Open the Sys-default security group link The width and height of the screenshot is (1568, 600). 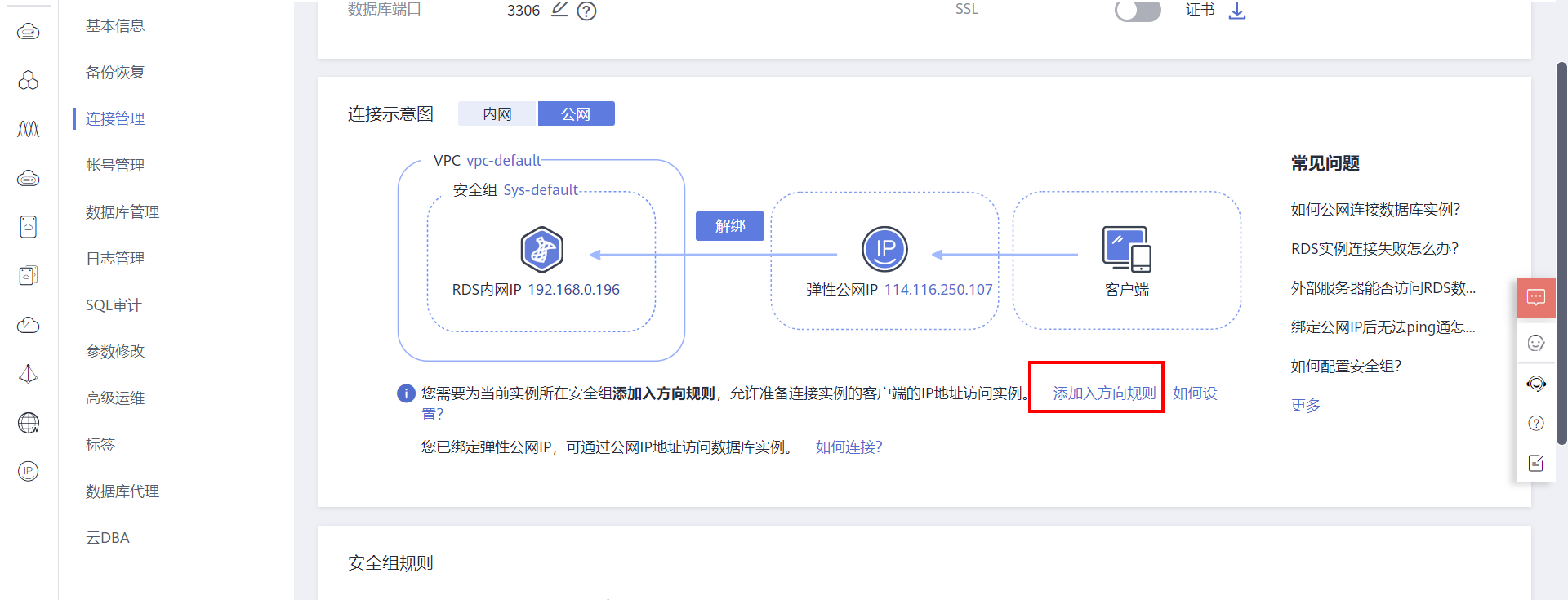541,190
